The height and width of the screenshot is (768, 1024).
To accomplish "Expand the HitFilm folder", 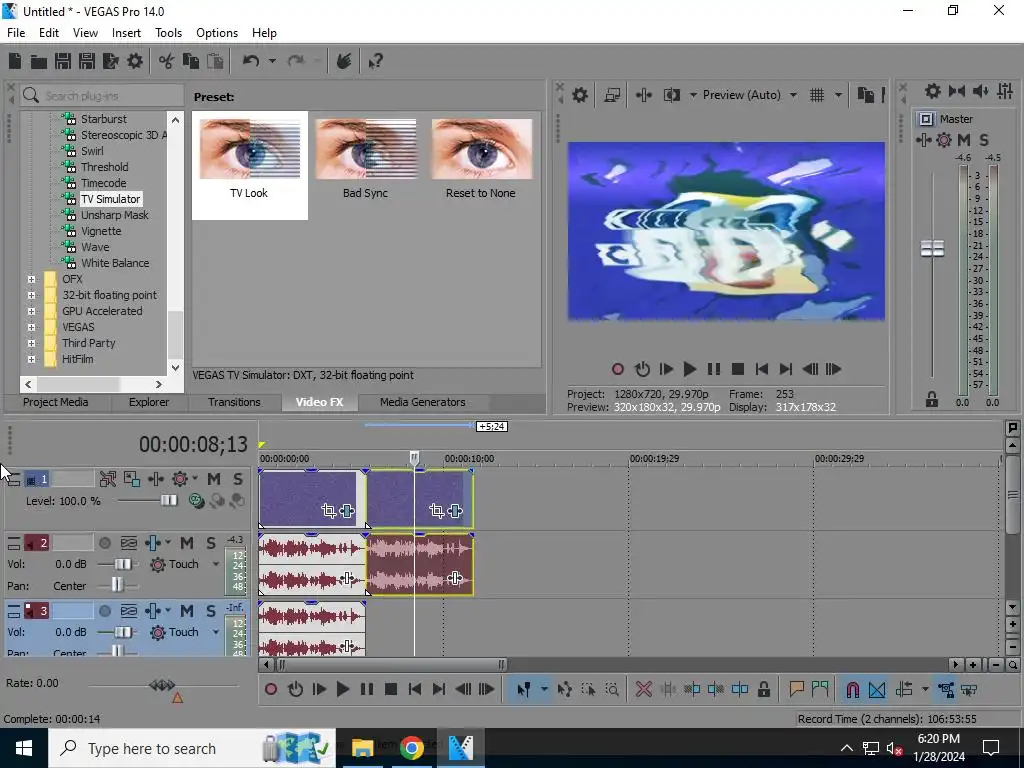I will pos(31,359).
